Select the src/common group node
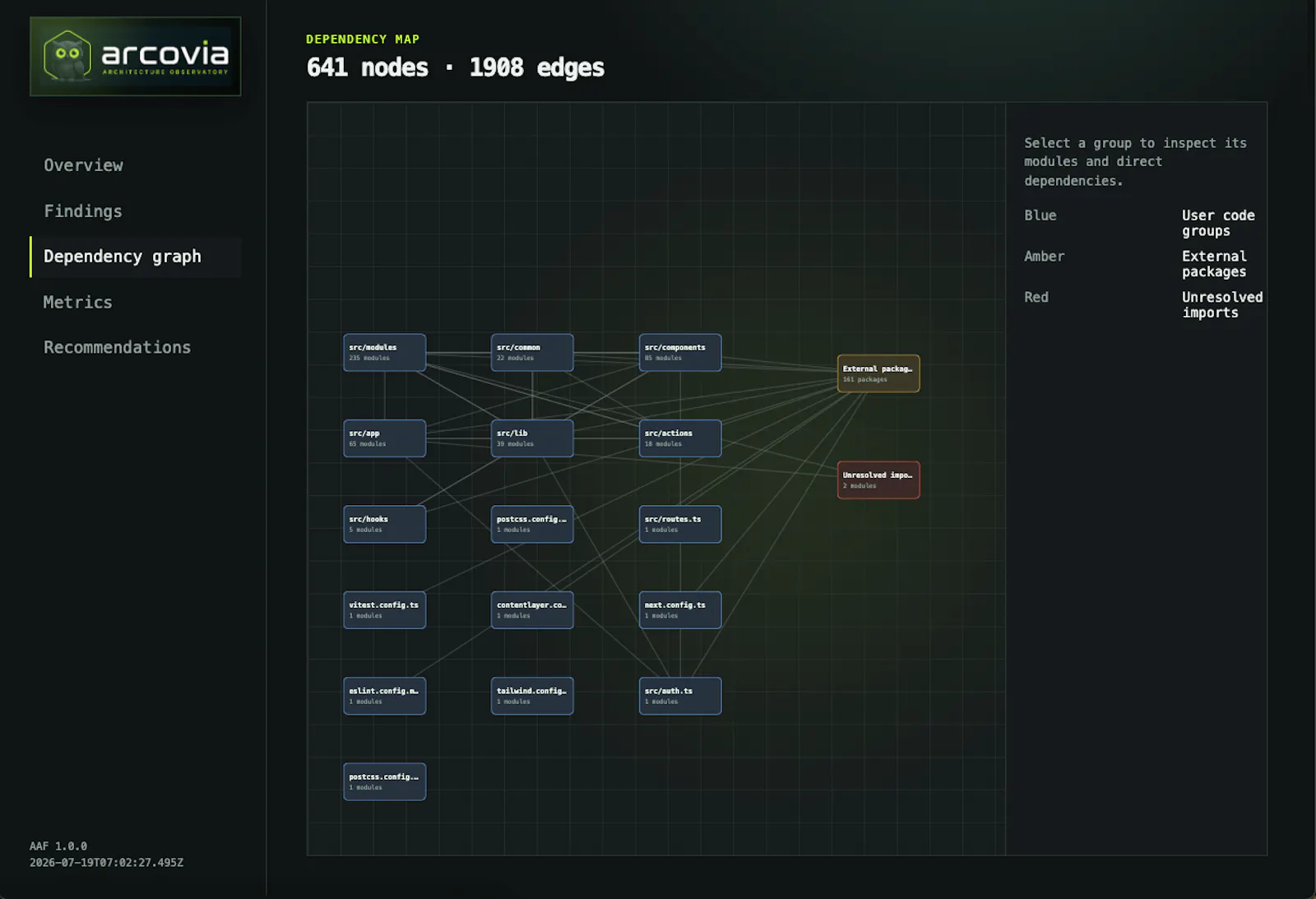This screenshot has width=1316, height=899. pos(532,353)
